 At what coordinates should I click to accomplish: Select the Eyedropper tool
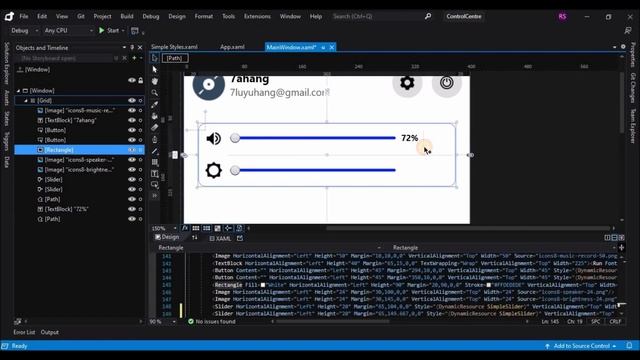[155, 104]
